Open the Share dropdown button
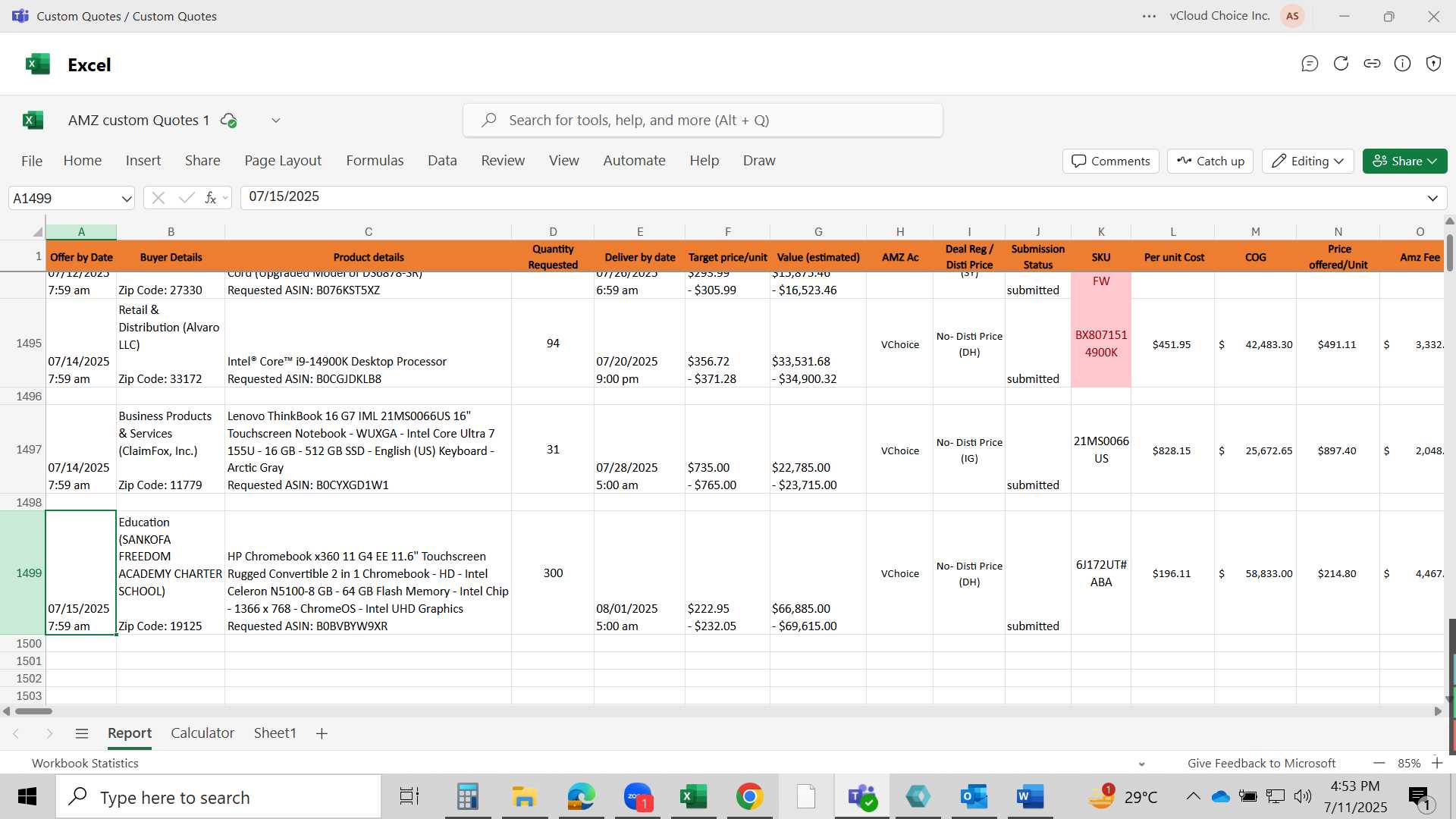This screenshot has width=1456, height=819. [1404, 161]
